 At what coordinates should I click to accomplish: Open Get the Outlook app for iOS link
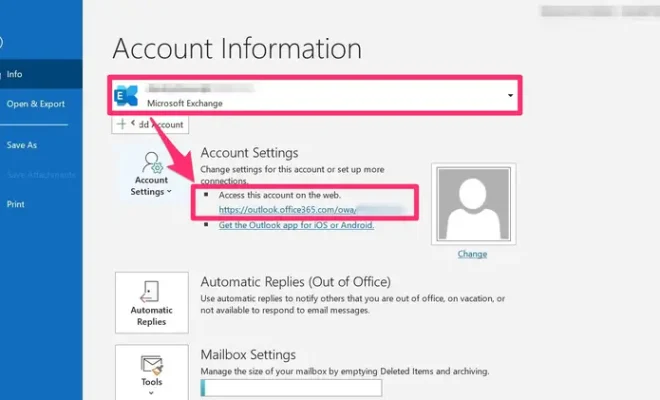[296, 225]
